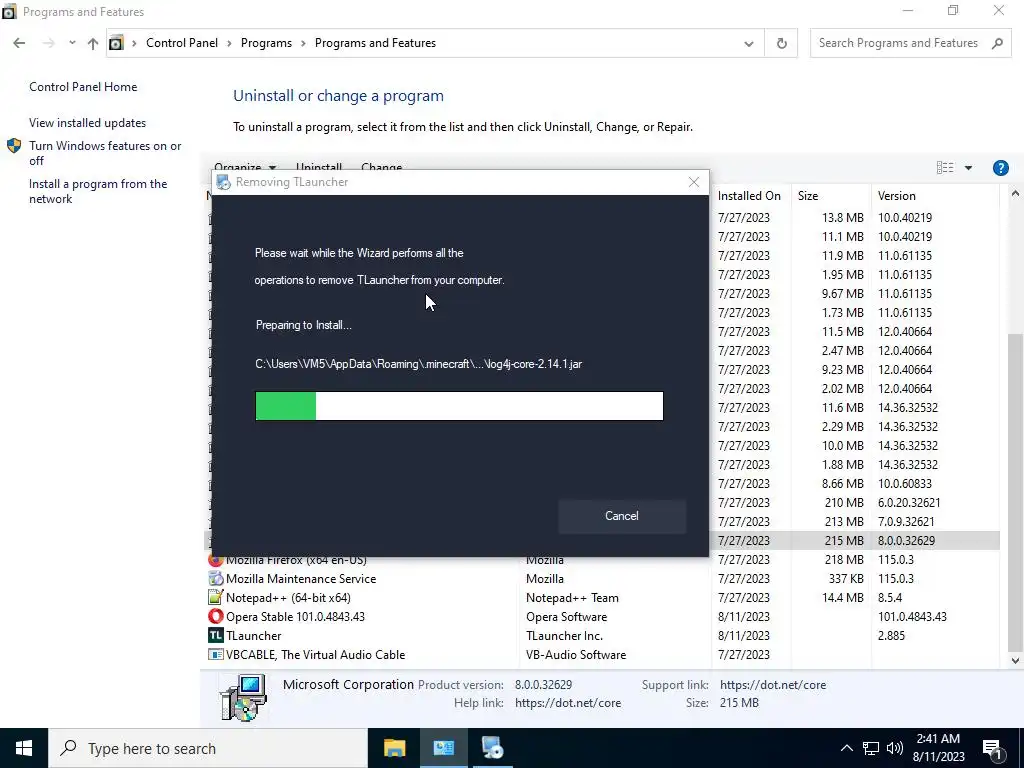The image size is (1024, 768).
Task: Select the Notepad++ program icon
Action: click(216, 598)
